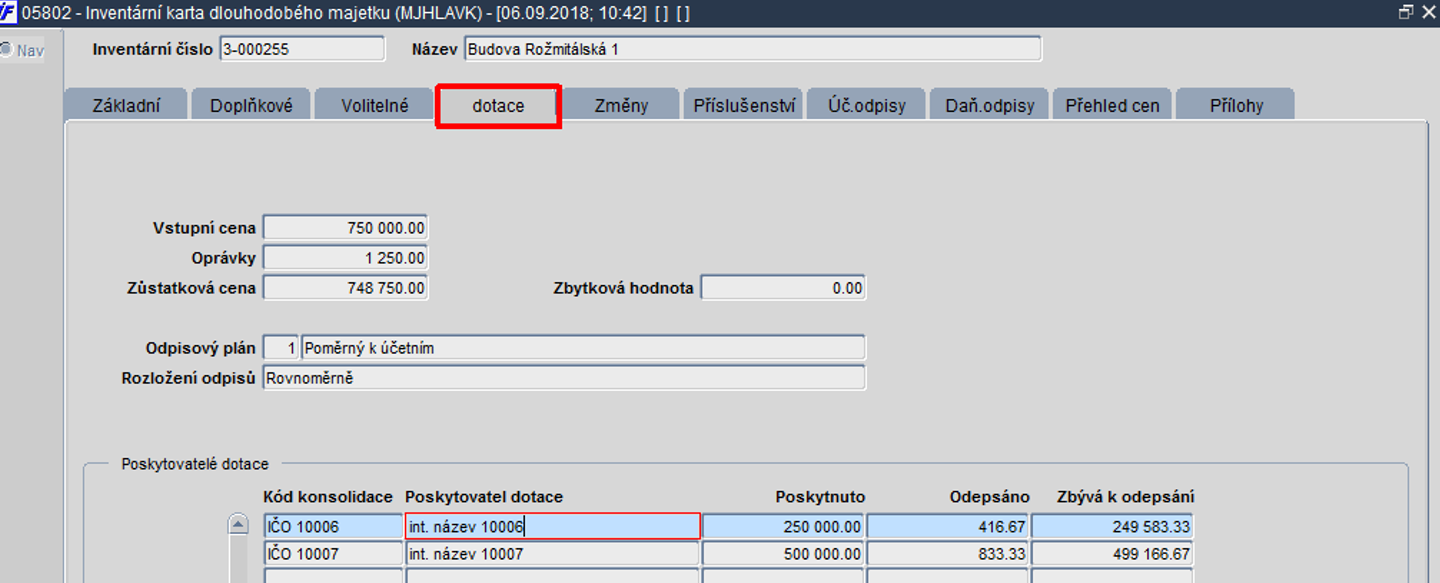
Task: Click the Odpisový plán number field
Action: [x=281, y=348]
